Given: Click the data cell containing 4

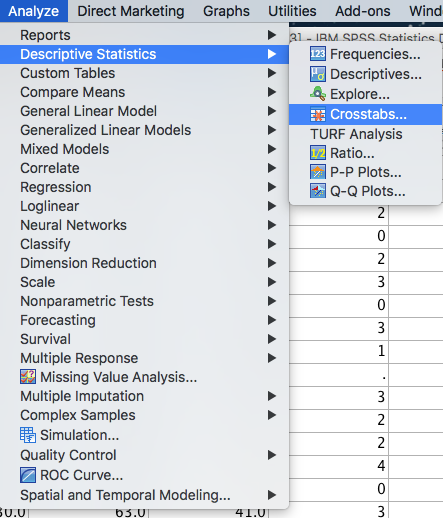Looking at the screenshot, I should (339, 466).
